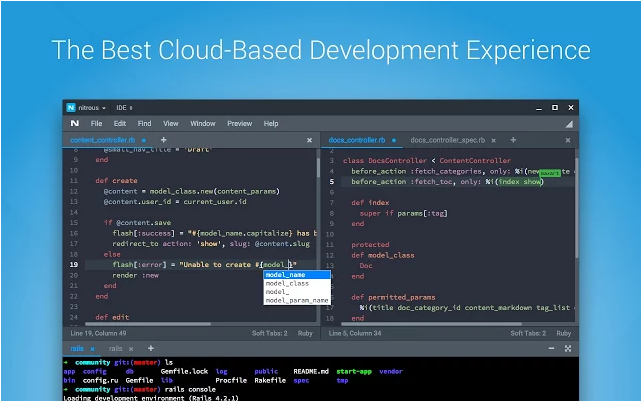Click the right editor vertical scrollbar
The width and height of the screenshot is (641, 403).
tap(576, 207)
